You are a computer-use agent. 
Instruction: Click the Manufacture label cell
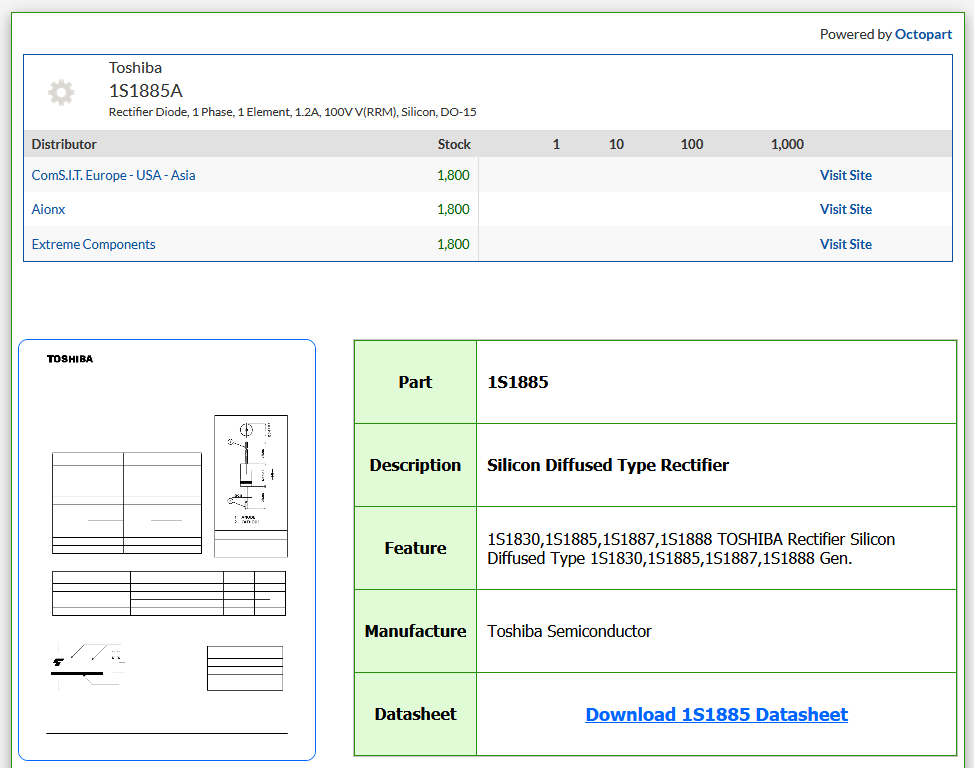tap(416, 631)
